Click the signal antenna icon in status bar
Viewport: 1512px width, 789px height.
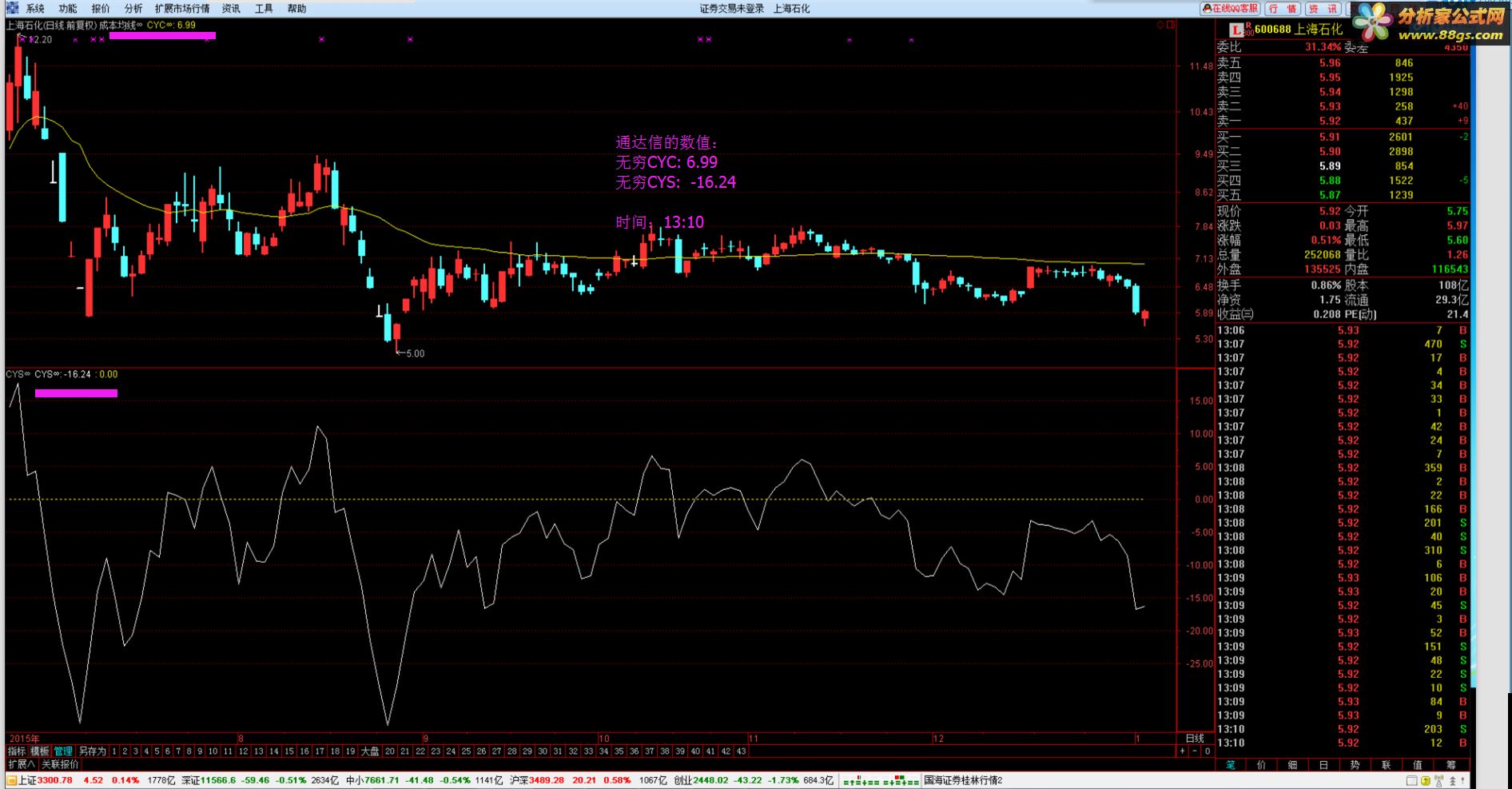pos(1439,781)
